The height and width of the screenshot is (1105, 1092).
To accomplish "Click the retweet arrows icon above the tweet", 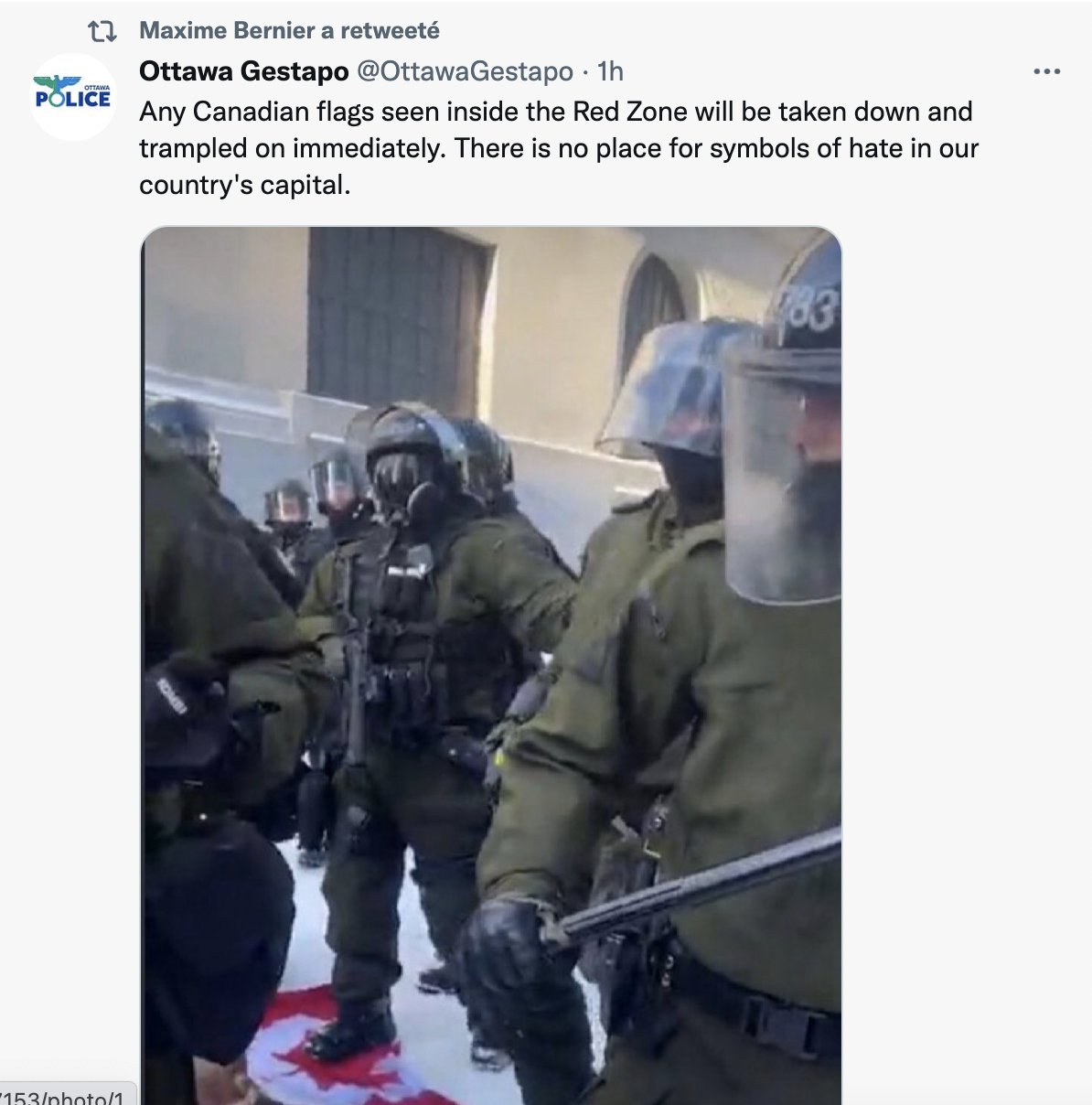I will [x=102, y=32].
